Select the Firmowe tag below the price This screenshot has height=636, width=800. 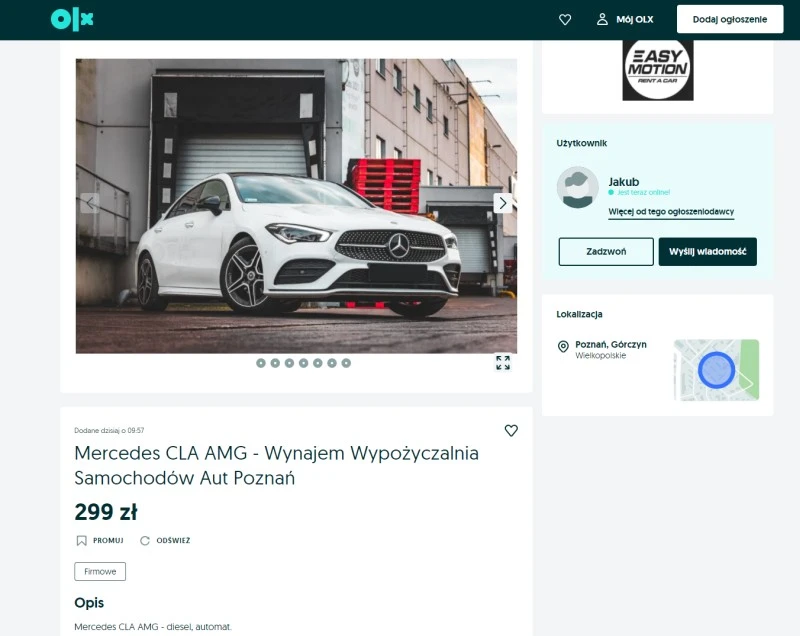(98, 571)
